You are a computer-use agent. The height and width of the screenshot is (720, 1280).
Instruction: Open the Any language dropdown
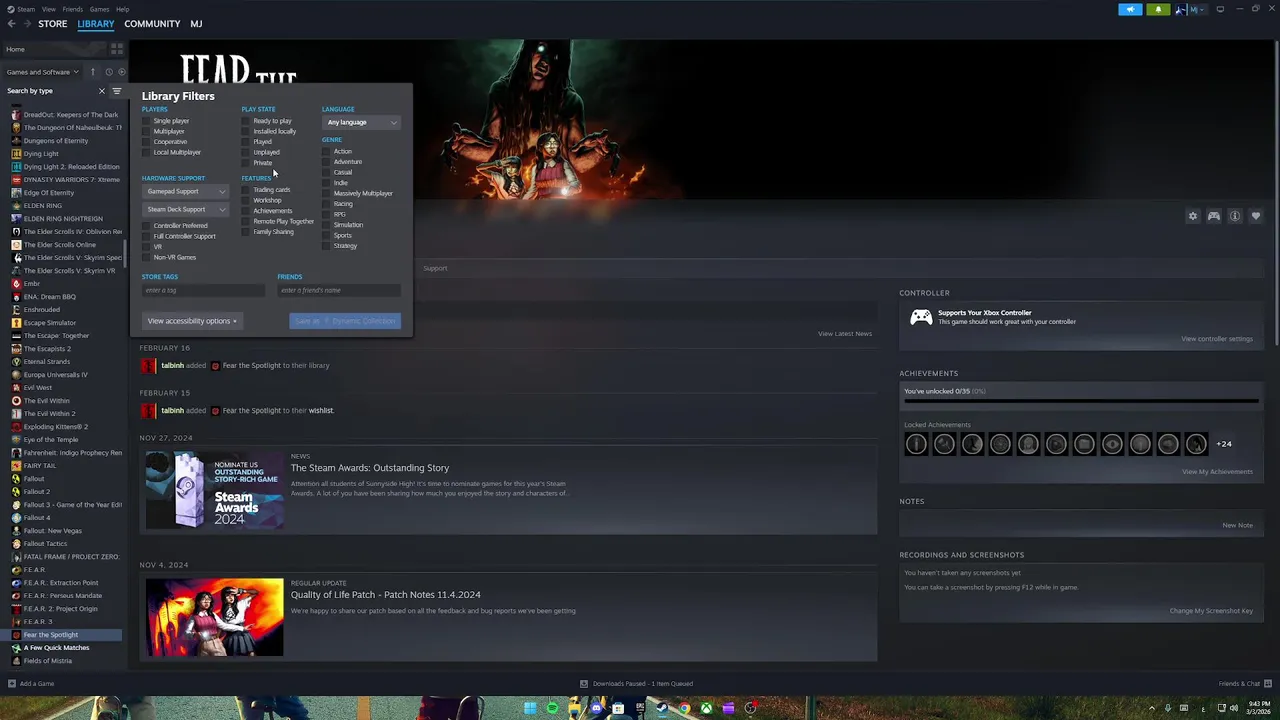361,122
